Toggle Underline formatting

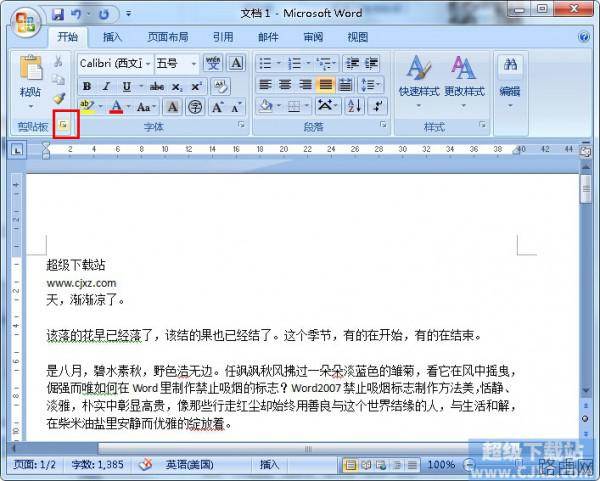click(126, 86)
